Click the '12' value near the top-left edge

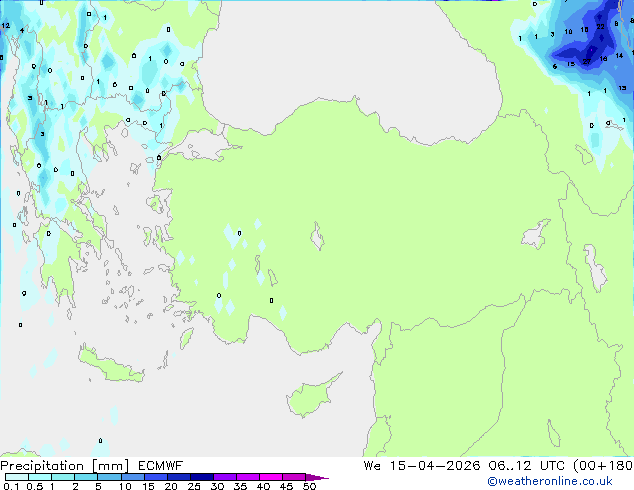coord(5,26)
